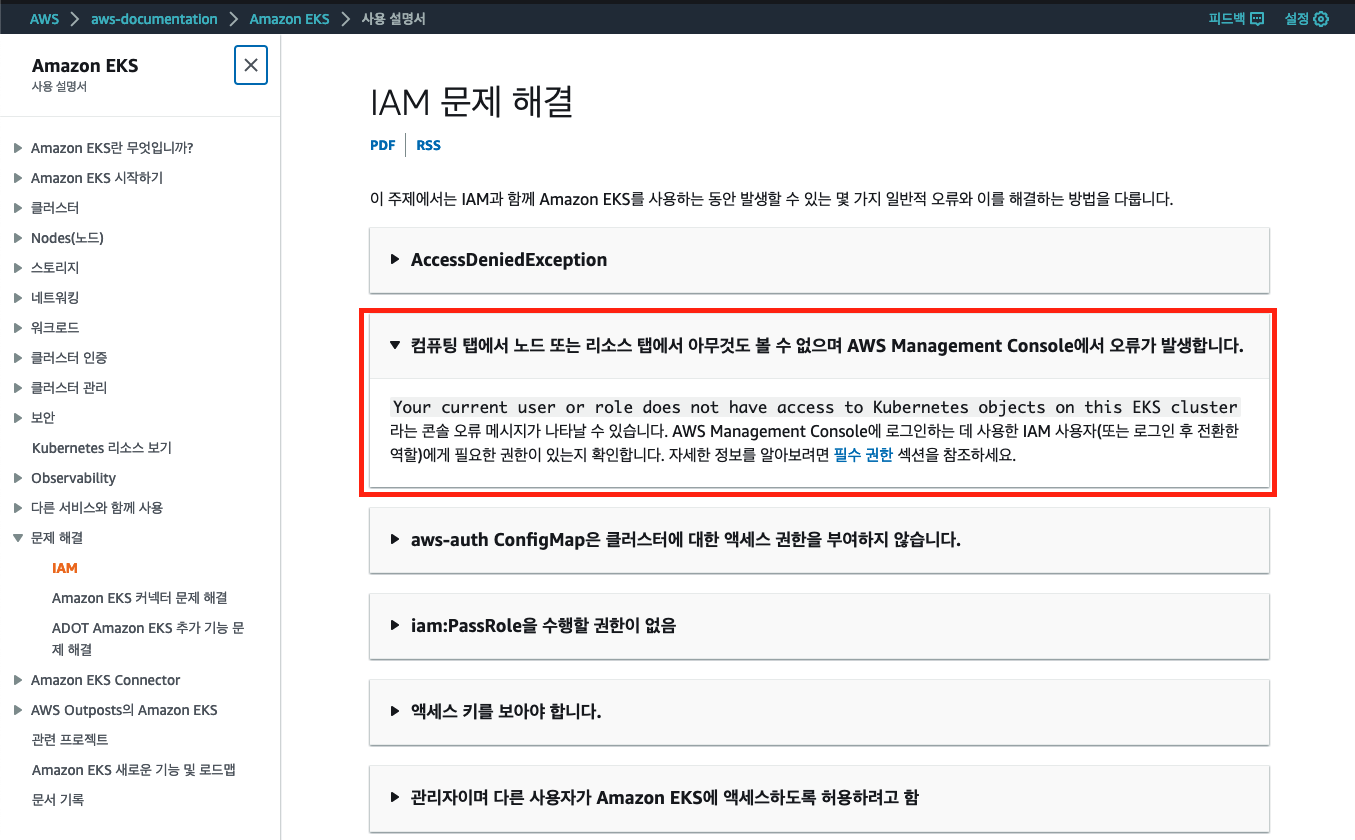Expand Amazon EKS란 무엇입니까? tree arrow

[18, 148]
